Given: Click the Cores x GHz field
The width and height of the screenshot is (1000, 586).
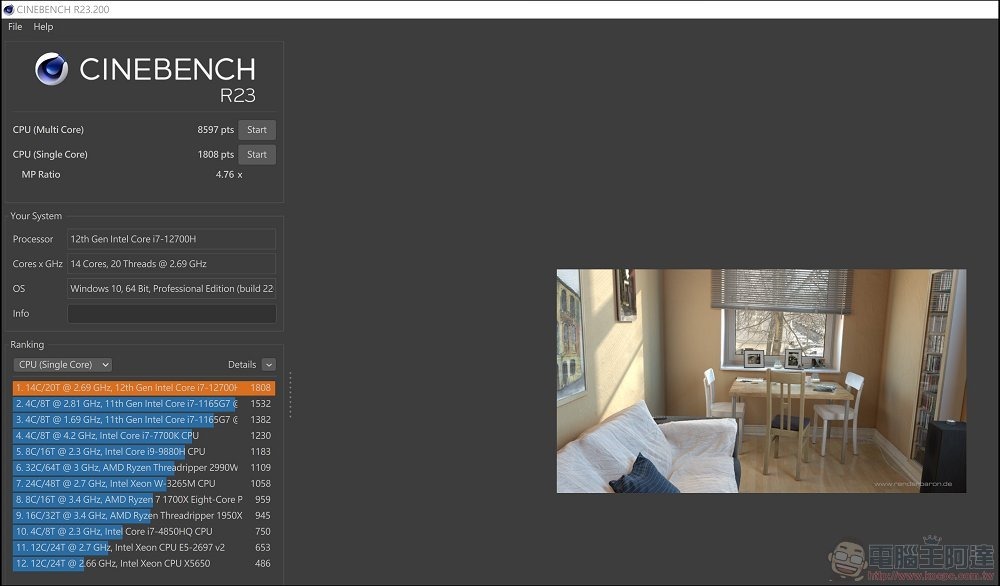Looking at the screenshot, I should coord(172,264).
